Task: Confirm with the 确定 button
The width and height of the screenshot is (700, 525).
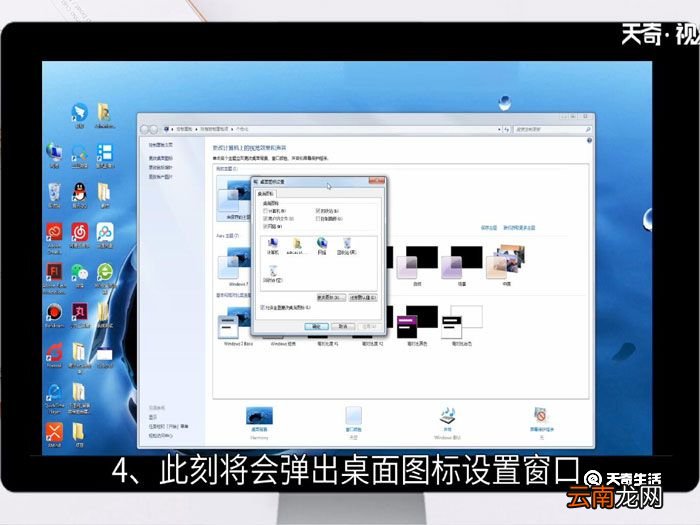Action: point(317,326)
